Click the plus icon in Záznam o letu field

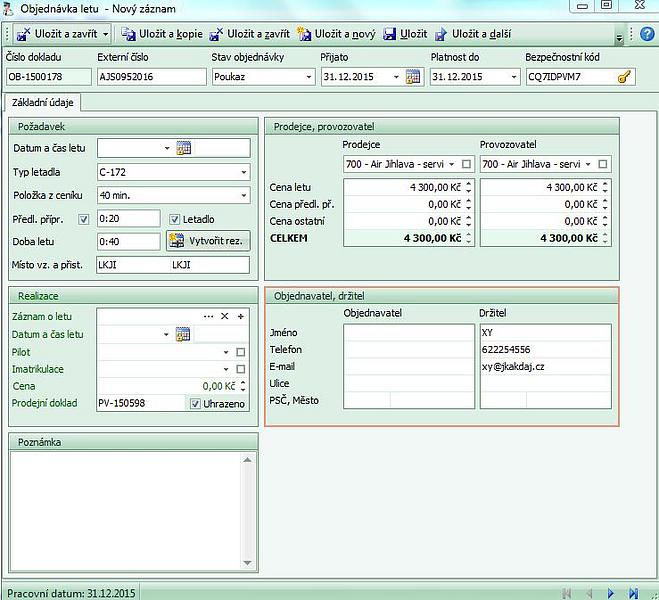click(241, 316)
